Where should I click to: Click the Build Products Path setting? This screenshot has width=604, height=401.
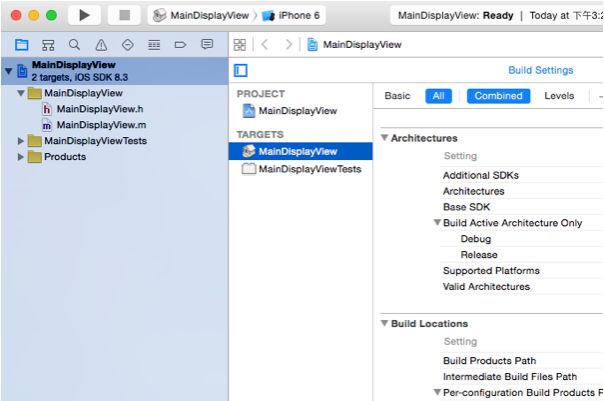[x=489, y=361]
